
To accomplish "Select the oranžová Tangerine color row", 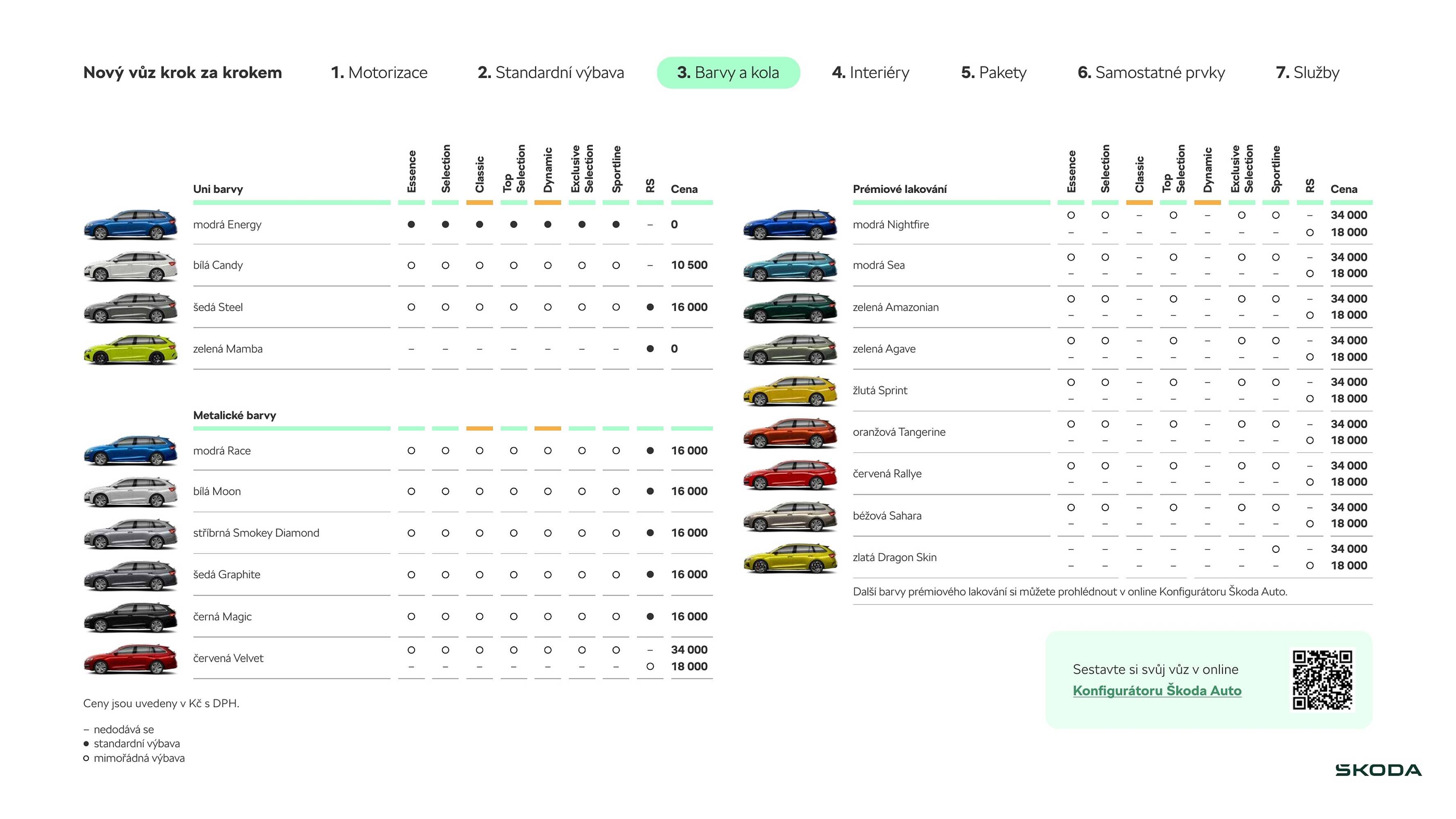I will [x=899, y=432].
